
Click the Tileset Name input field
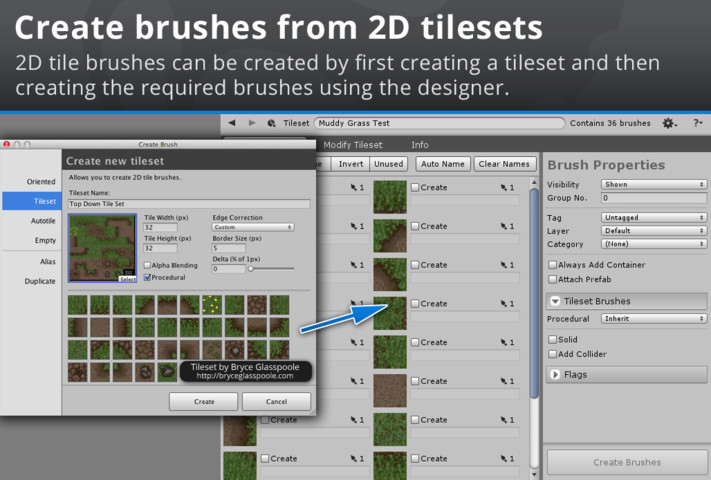click(189, 204)
